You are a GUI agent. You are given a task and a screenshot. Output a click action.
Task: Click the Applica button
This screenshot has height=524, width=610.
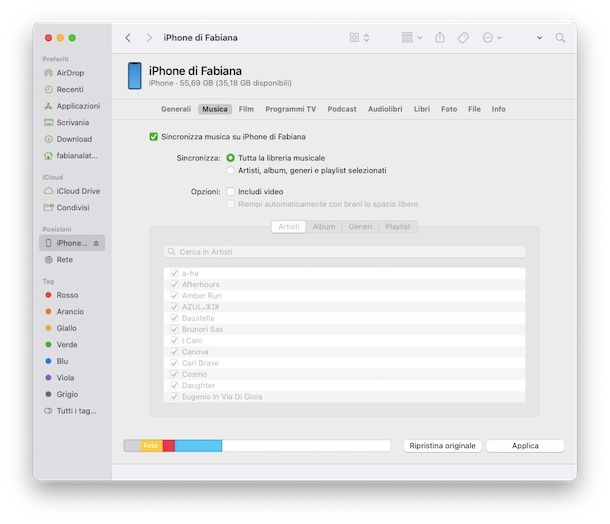tap(525, 446)
